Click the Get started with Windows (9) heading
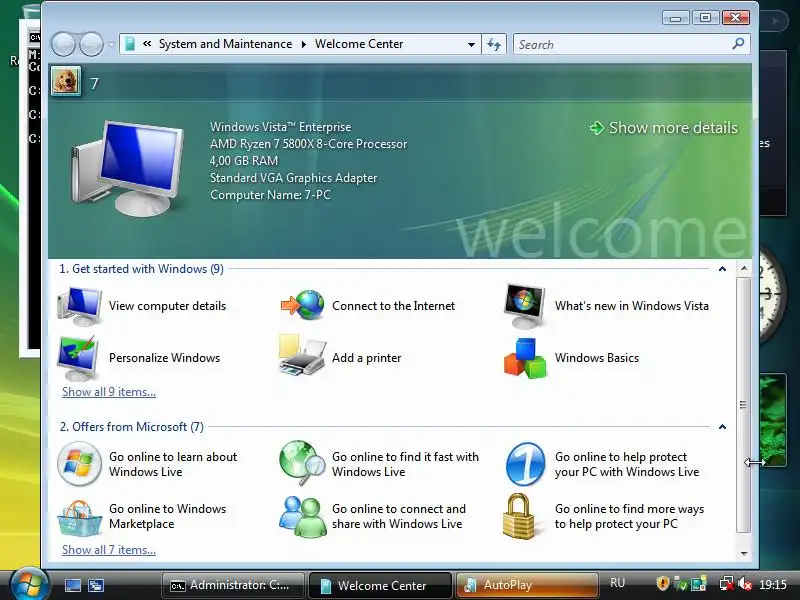The height and width of the screenshot is (600, 800). (141, 269)
